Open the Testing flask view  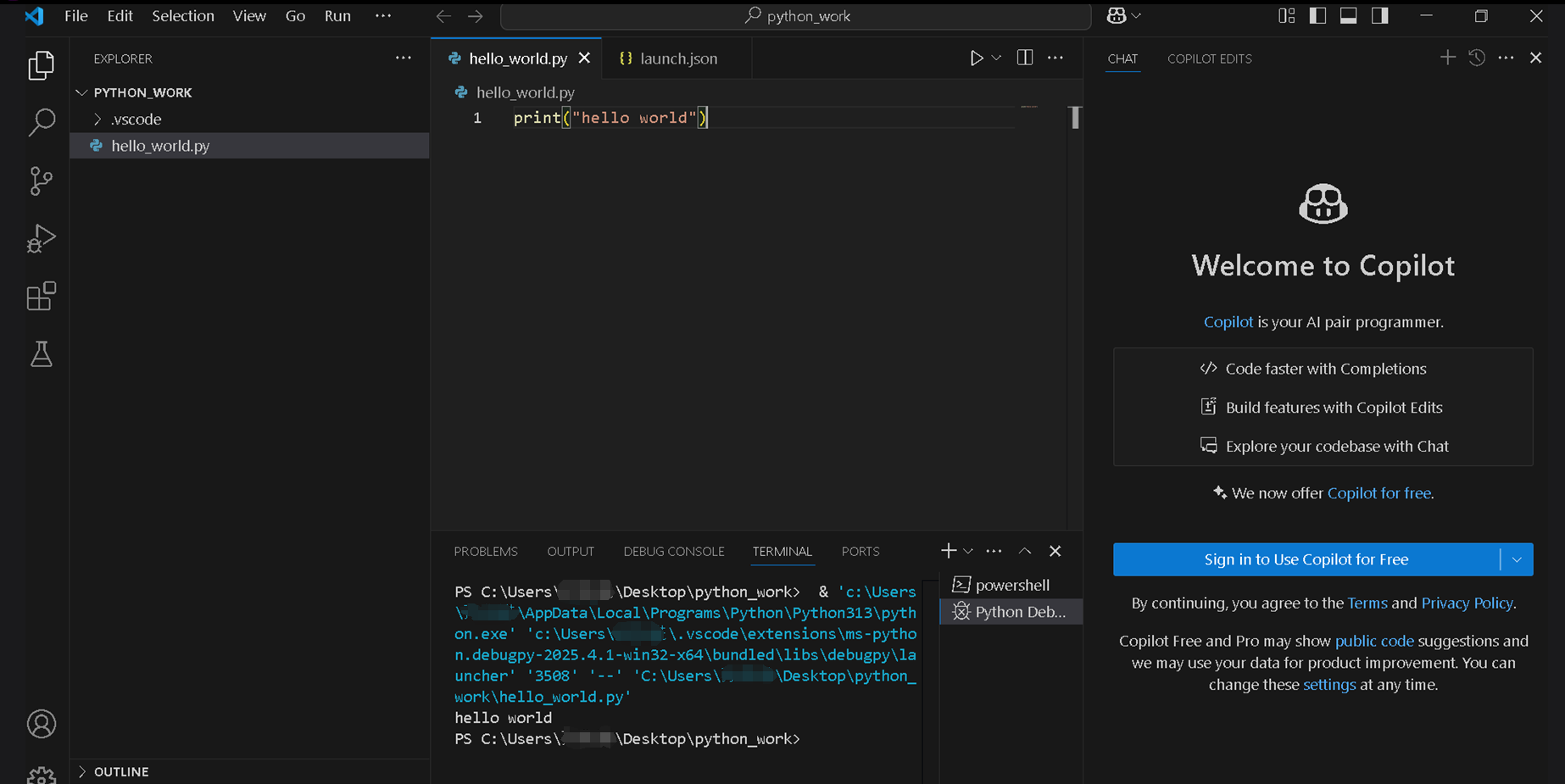(41, 354)
